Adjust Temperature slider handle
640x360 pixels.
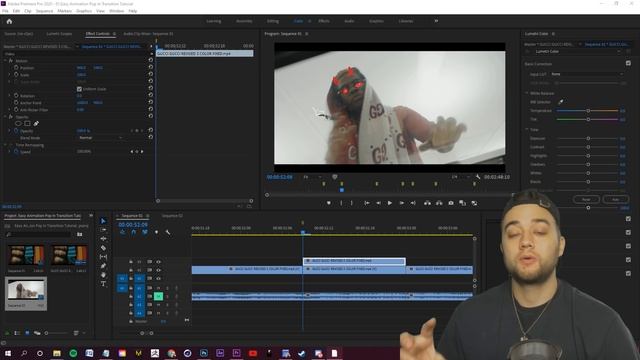pyautogui.click(x=588, y=111)
